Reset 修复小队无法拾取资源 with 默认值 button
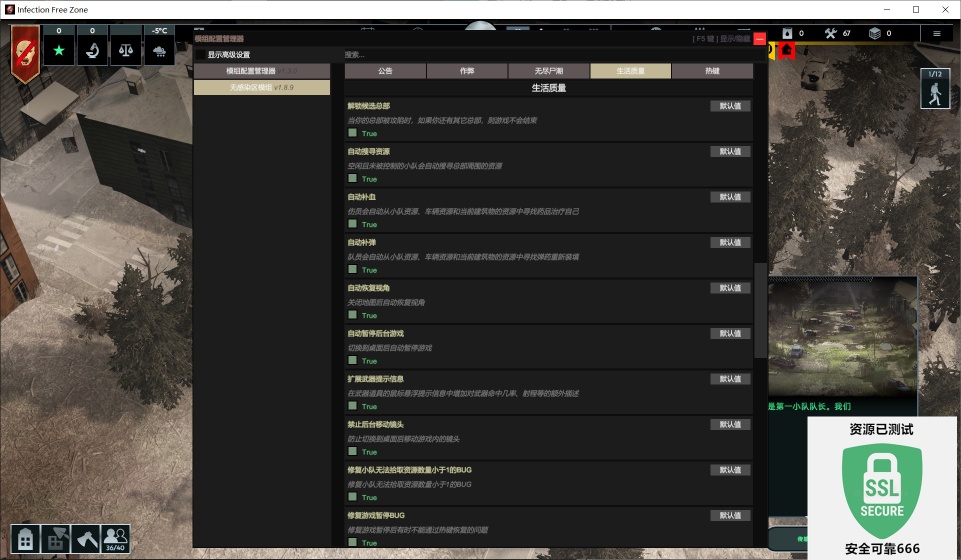Screen dimensions: 961x560 coord(730,470)
